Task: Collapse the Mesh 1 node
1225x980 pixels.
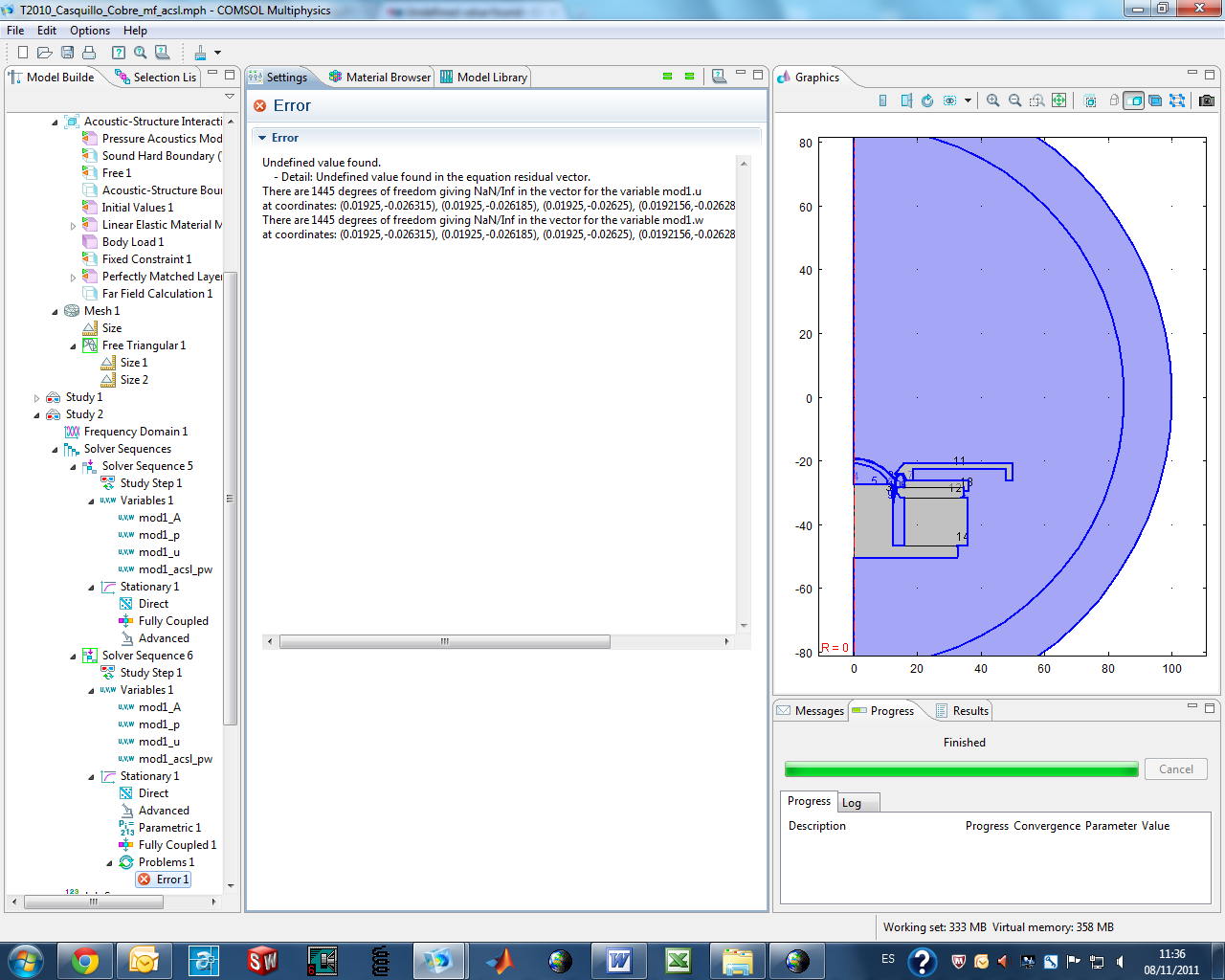Action: click(55, 311)
